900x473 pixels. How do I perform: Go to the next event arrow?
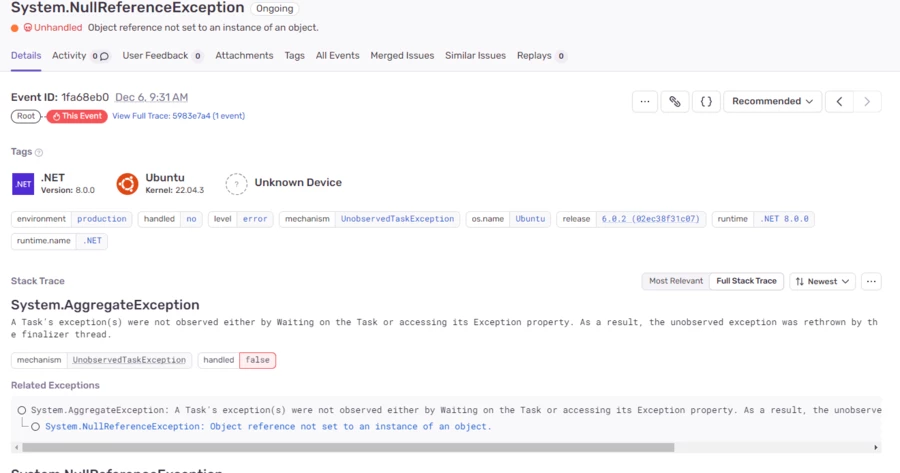tap(867, 102)
